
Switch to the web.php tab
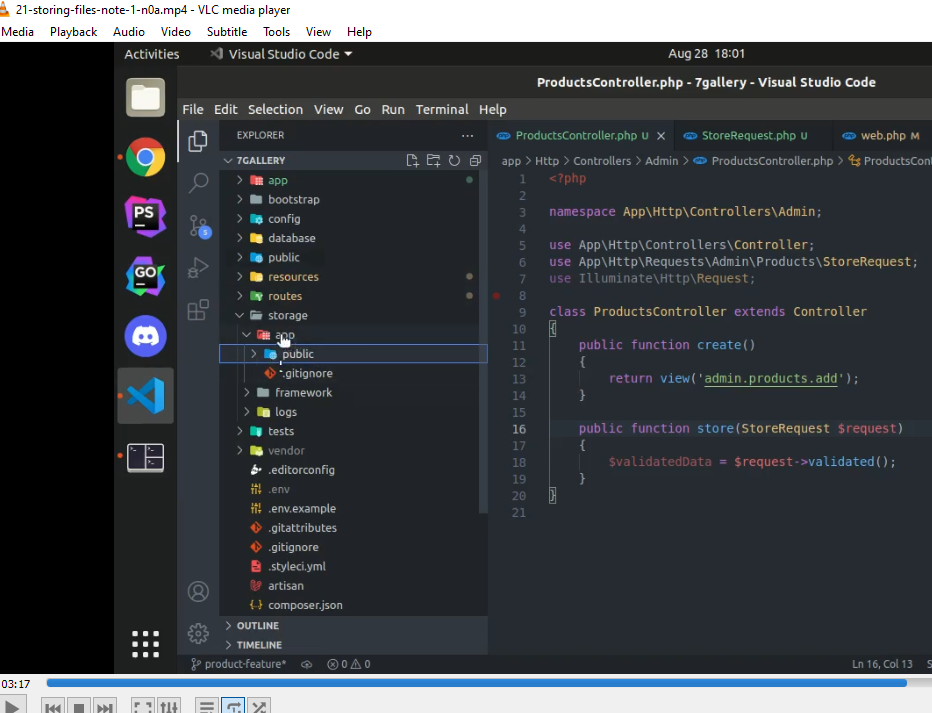click(882, 136)
